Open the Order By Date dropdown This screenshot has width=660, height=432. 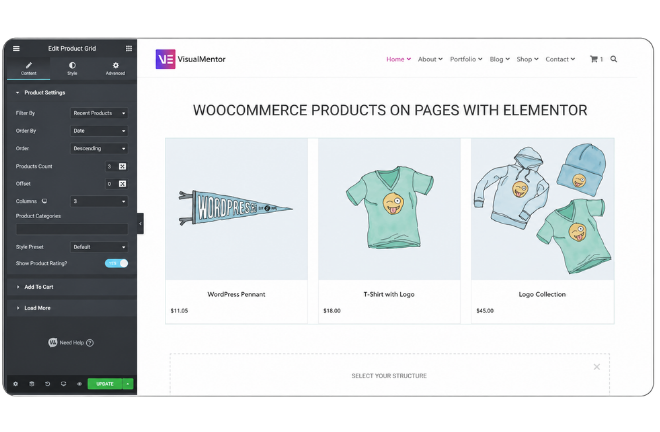click(99, 131)
